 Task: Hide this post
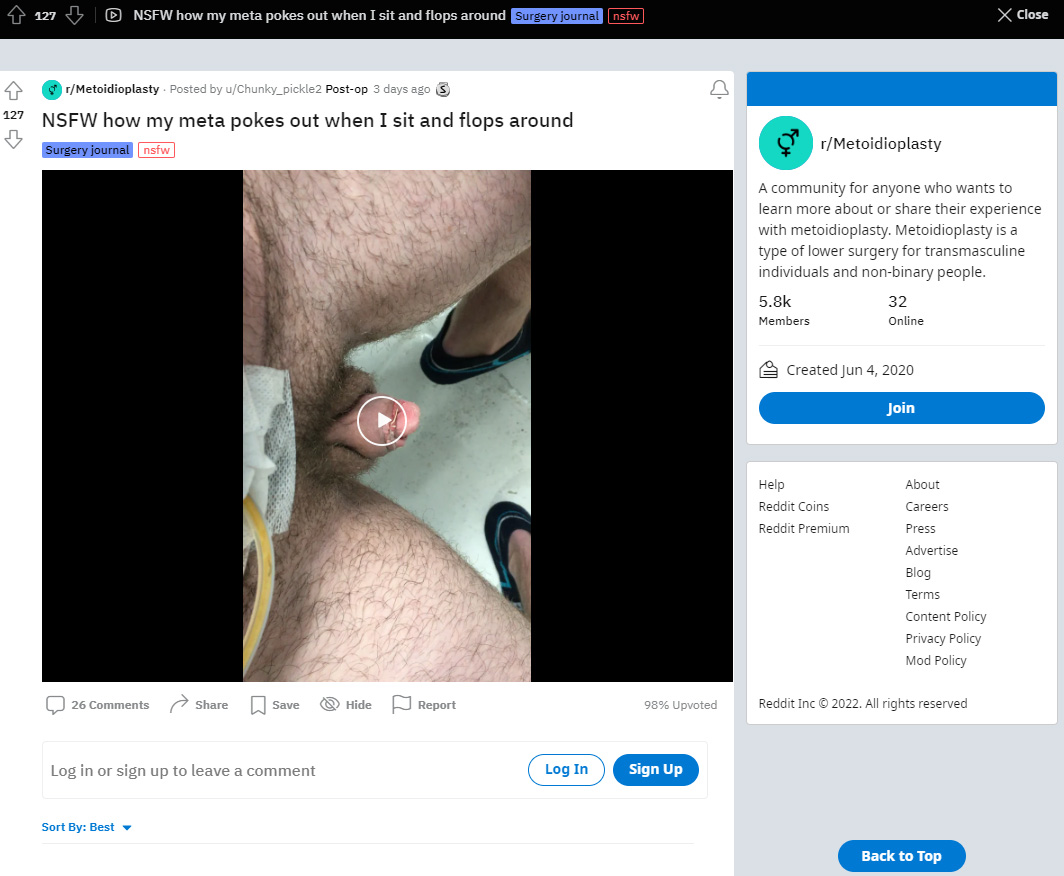click(346, 705)
